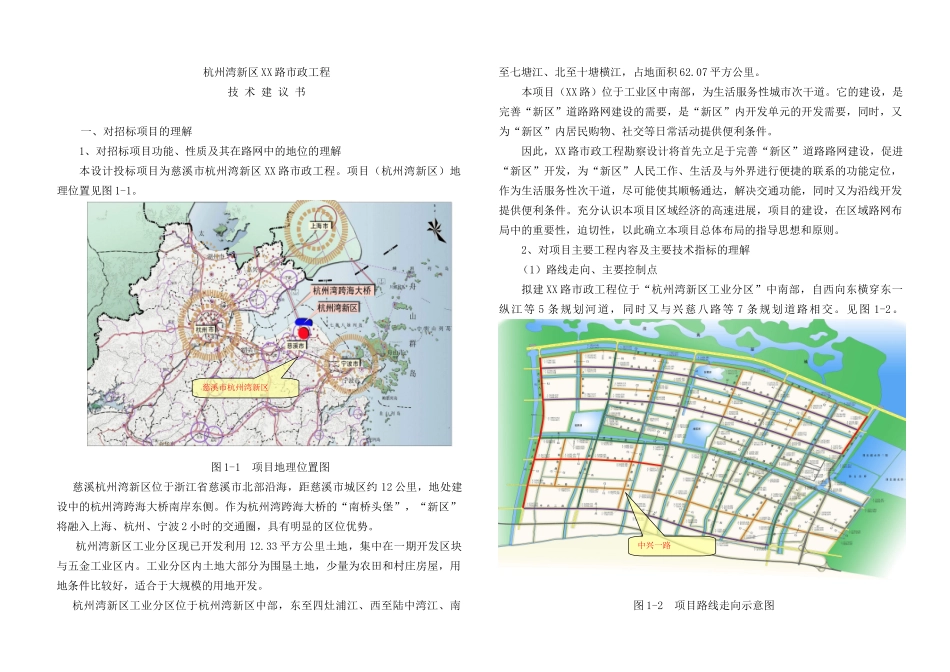Click the '中兴一路' yellow callout
The image size is (950, 672).
(x=671, y=545)
